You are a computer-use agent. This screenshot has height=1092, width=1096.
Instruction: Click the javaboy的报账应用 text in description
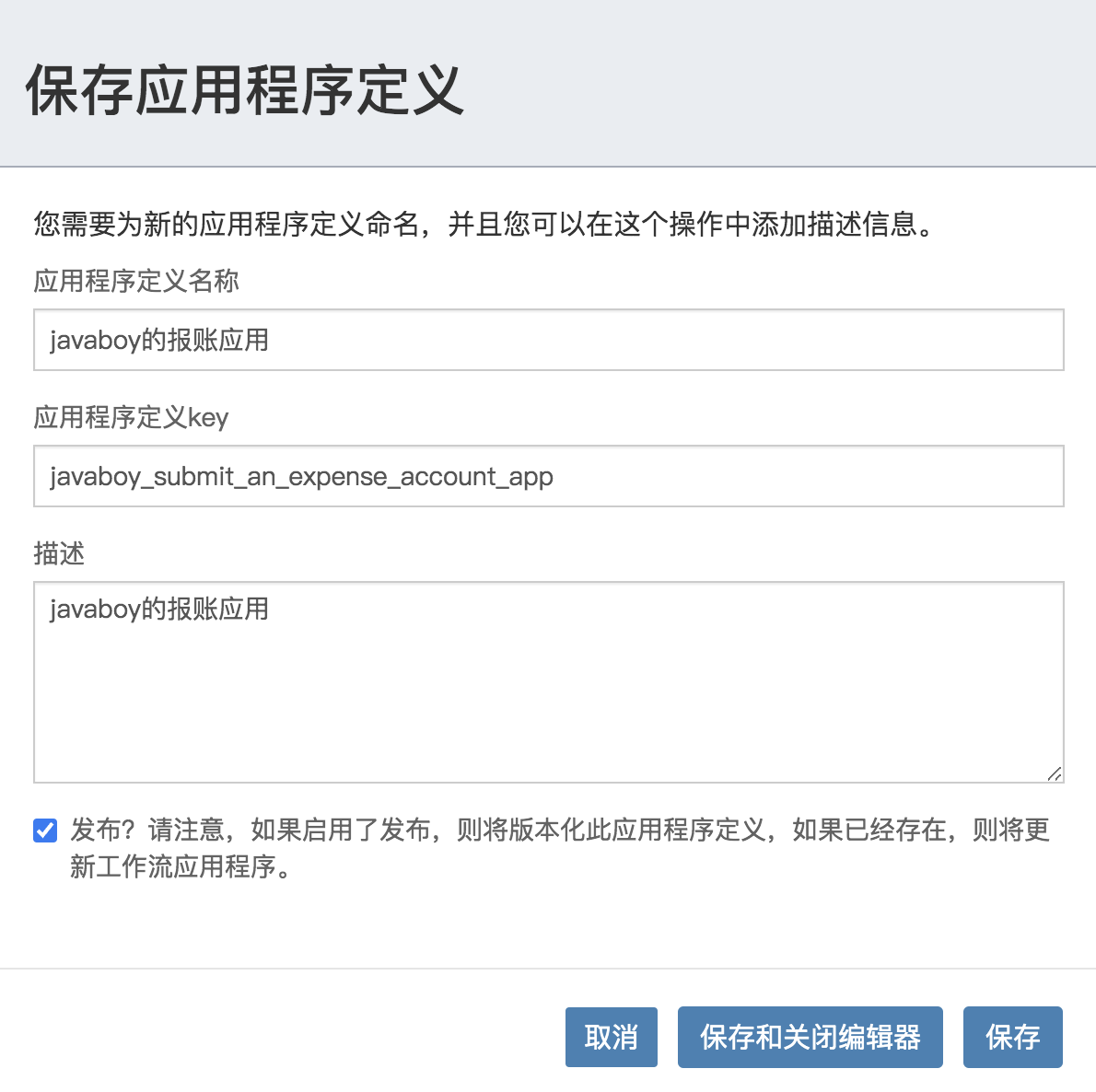click(x=159, y=609)
